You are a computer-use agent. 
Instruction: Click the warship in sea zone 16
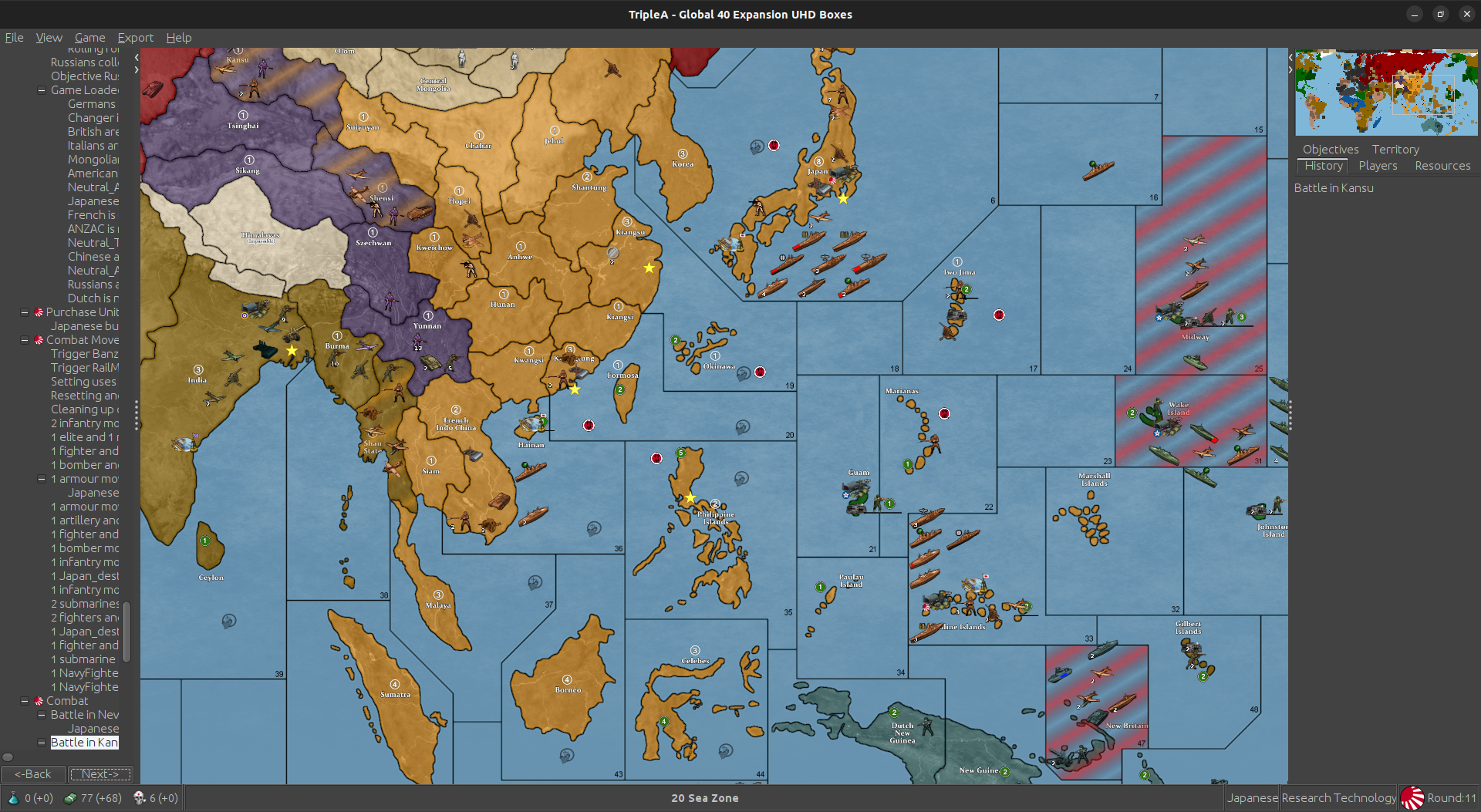1098,170
